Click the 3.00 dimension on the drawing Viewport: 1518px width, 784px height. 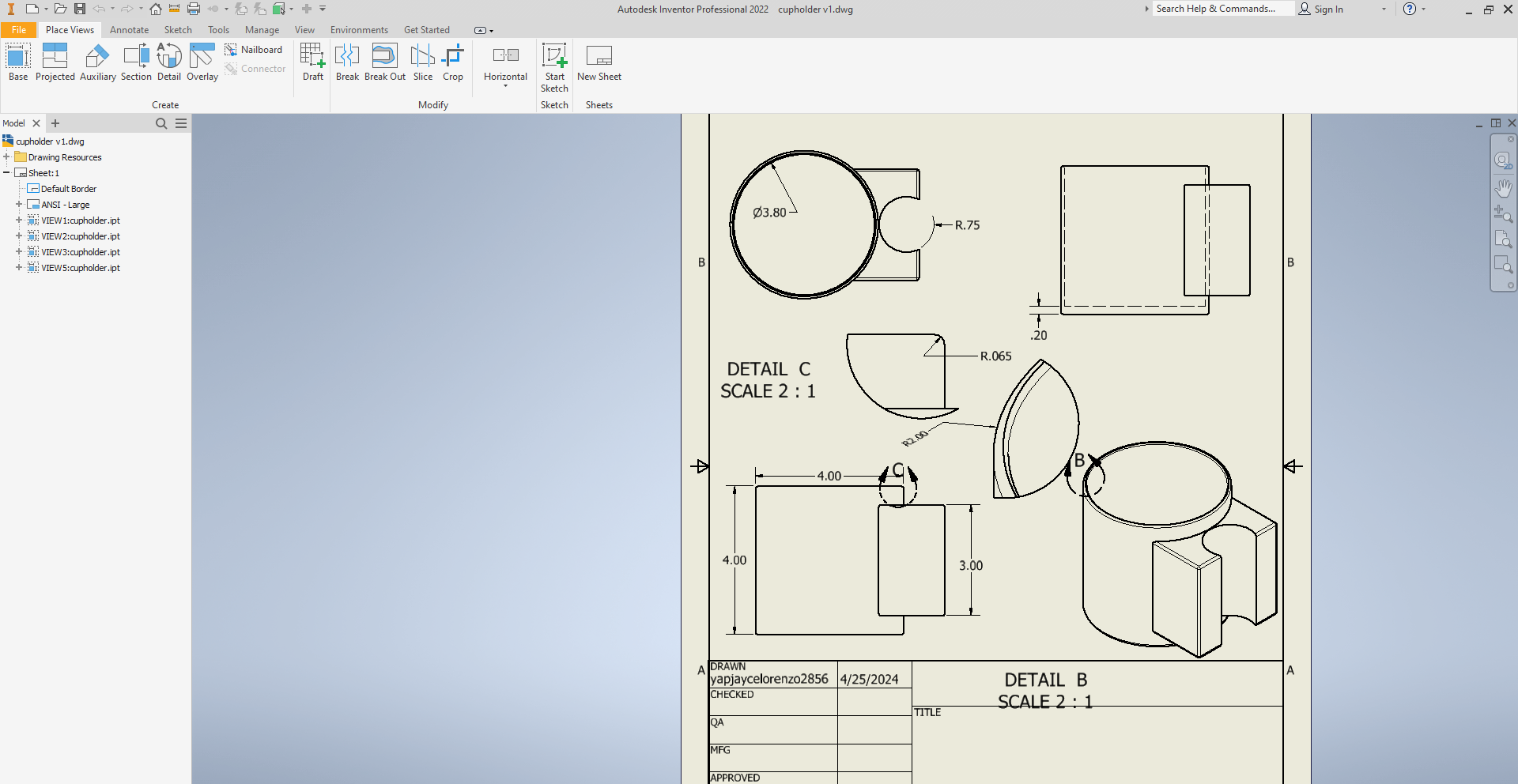[971, 566]
